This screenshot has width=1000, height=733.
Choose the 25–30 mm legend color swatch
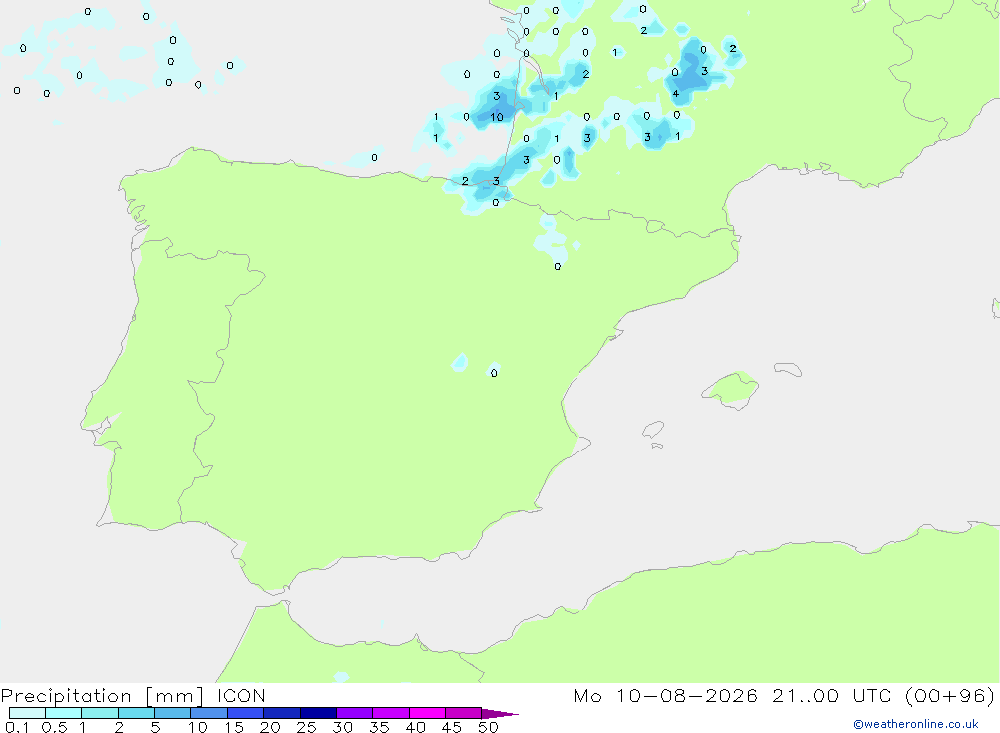pyautogui.click(x=318, y=713)
